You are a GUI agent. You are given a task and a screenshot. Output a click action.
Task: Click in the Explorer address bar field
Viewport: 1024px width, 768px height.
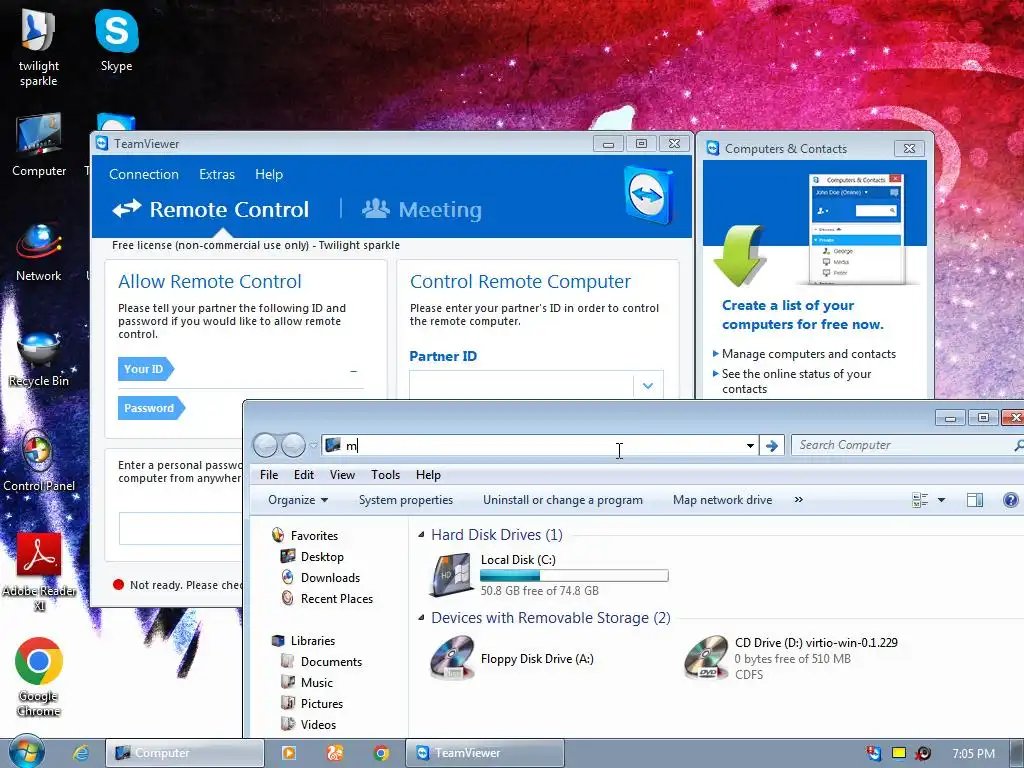coord(539,445)
